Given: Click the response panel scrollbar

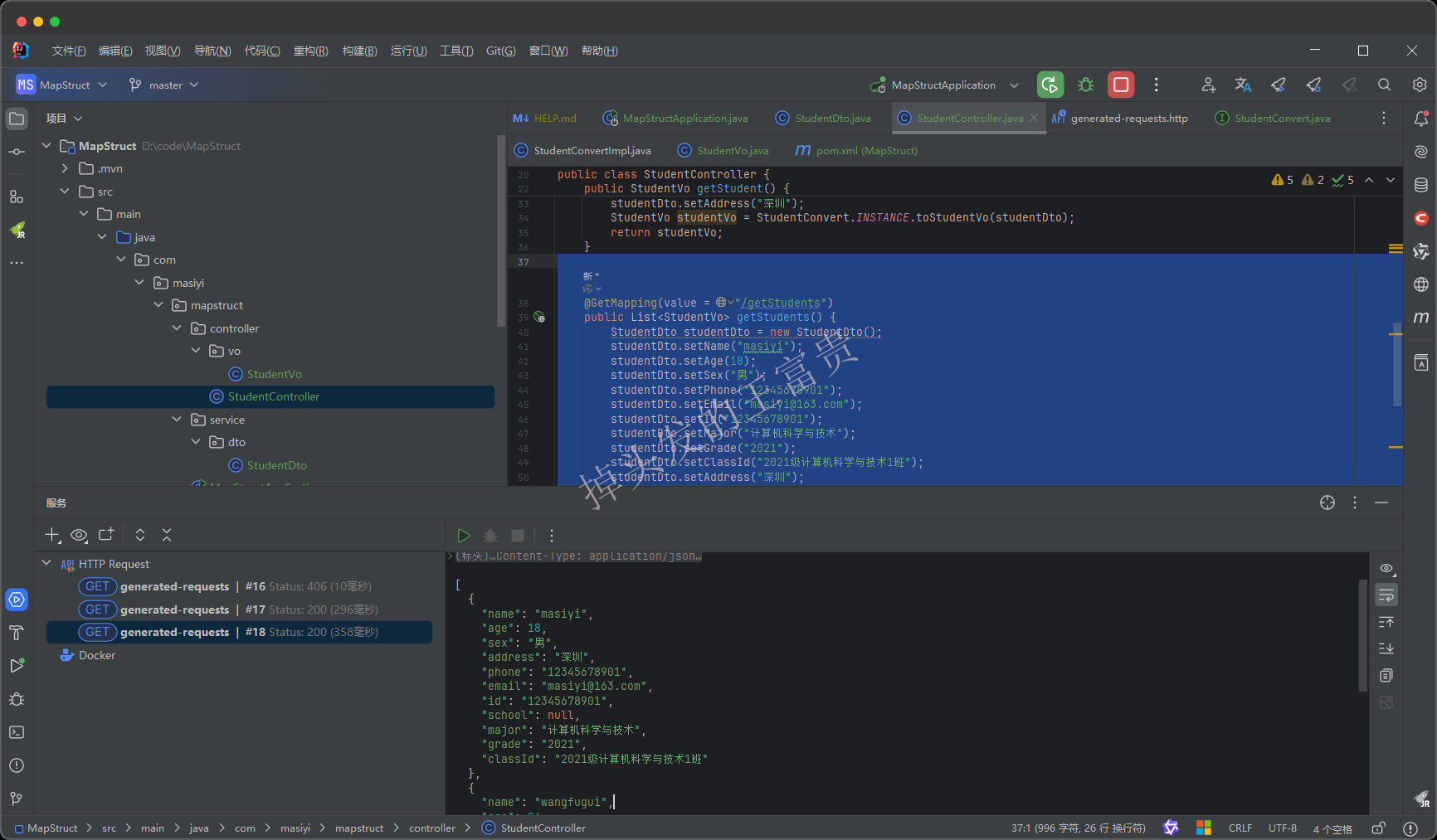Looking at the screenshot, I should pyautogui.click(x=1362, y=635).
